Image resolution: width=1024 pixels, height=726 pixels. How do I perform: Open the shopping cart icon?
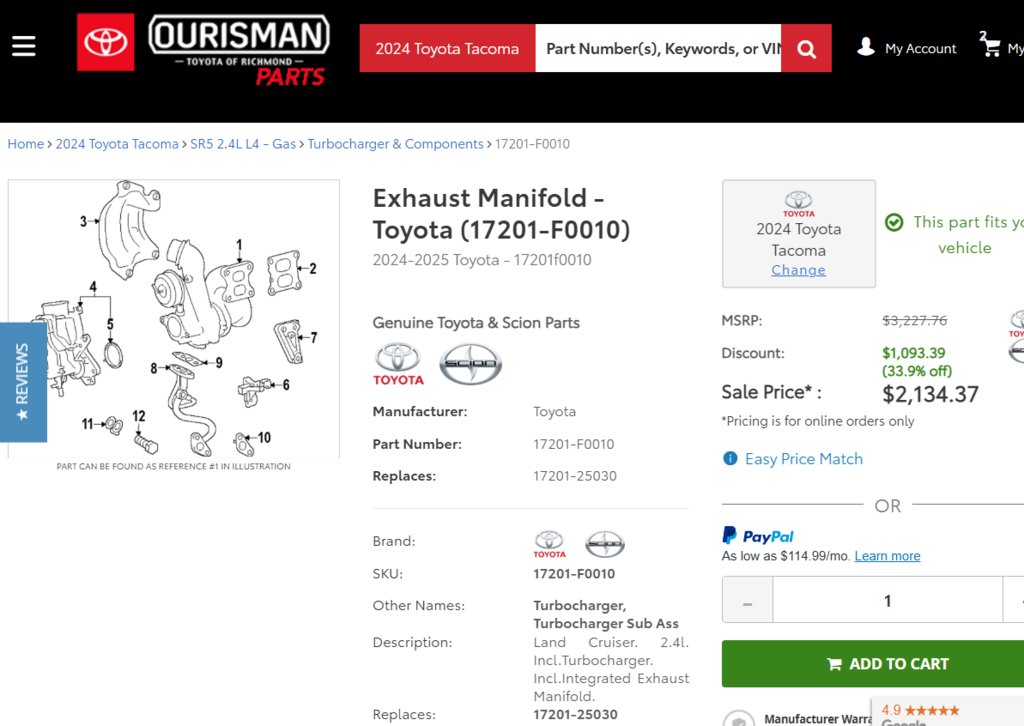[x=991, y=46]
